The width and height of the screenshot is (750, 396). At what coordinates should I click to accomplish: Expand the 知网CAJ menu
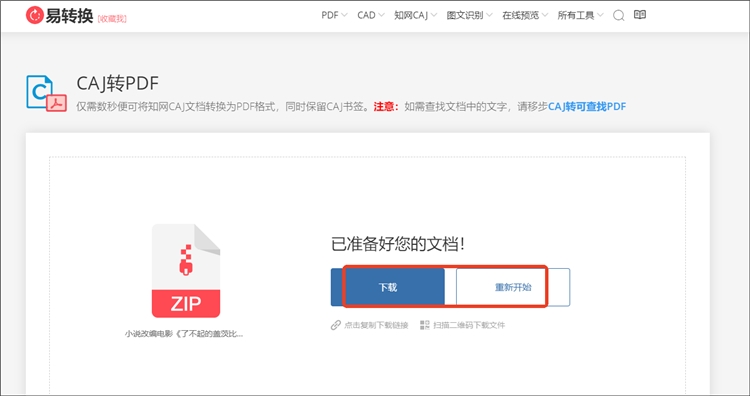pos(415,15)
